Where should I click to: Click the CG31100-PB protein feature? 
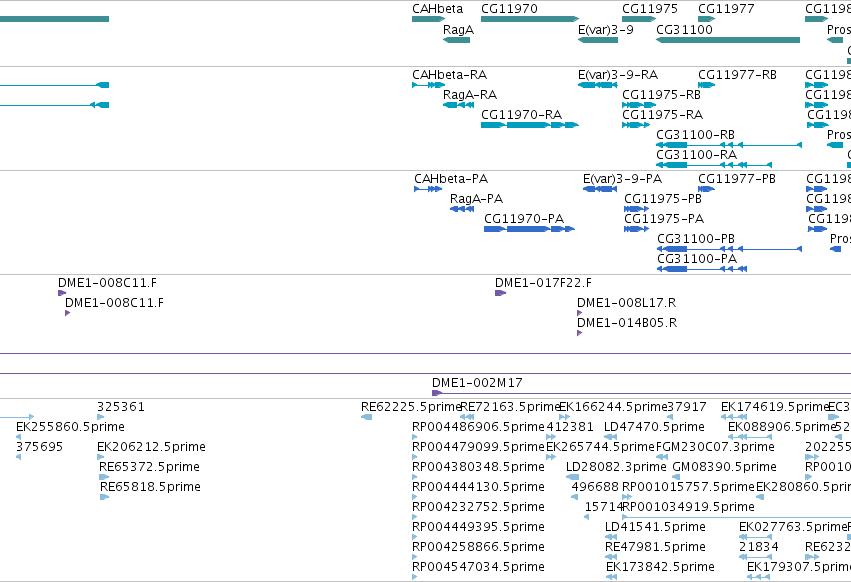coord(729,249)
